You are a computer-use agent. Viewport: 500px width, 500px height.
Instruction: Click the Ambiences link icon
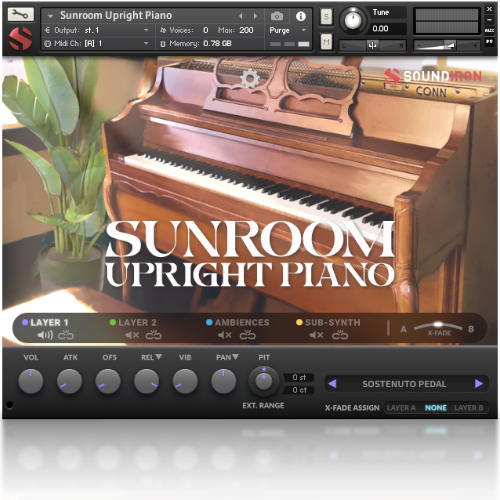coord(248,335)
